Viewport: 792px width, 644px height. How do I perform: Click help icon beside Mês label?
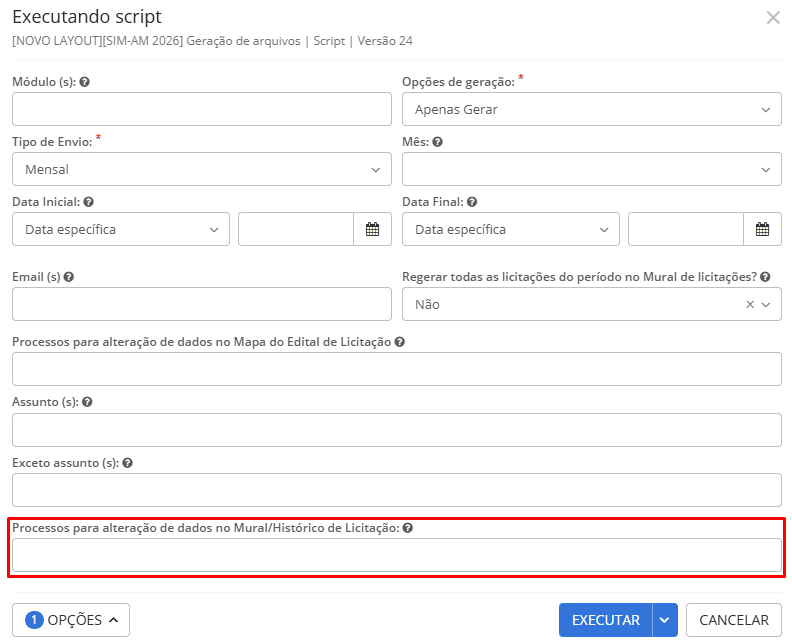pos(438,142)
